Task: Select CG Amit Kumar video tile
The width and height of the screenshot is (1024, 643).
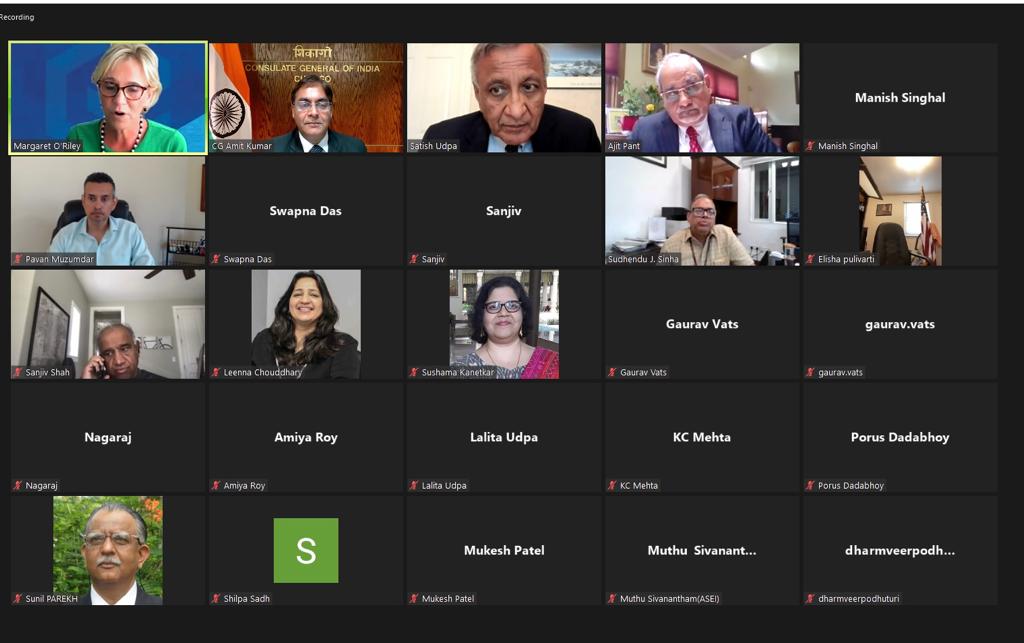Action: tap(306, 98)
